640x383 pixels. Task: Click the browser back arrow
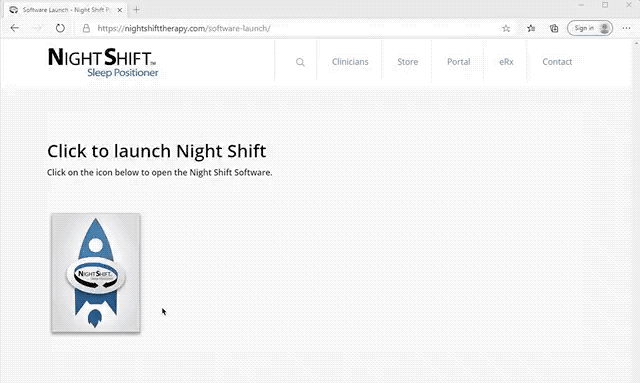coord(15,28)
